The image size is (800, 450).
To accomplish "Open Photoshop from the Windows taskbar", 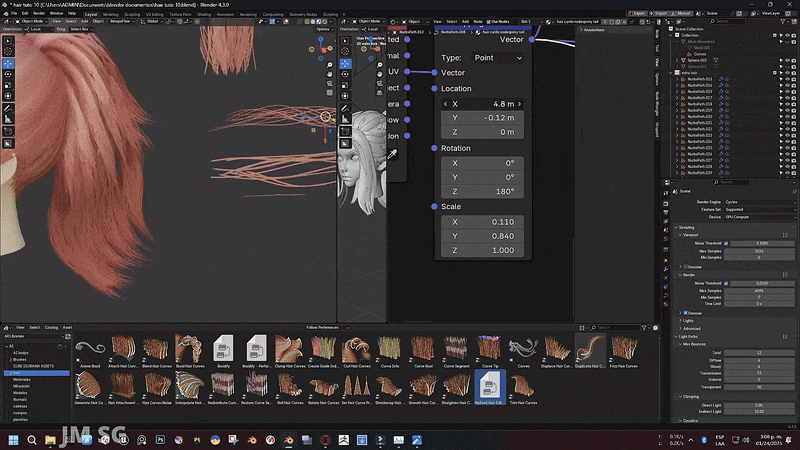I will 160,440.
